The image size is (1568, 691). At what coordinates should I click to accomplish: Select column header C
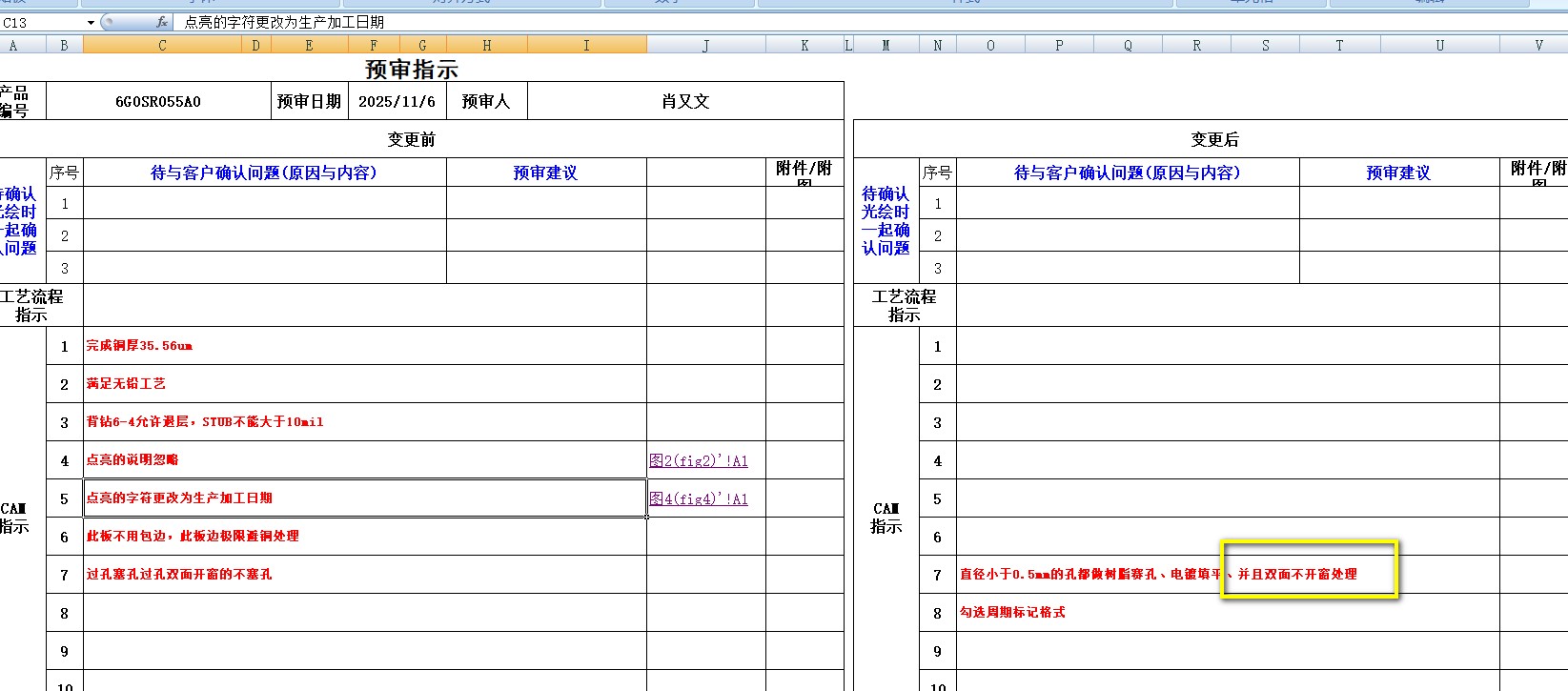[x=162, y=45]
